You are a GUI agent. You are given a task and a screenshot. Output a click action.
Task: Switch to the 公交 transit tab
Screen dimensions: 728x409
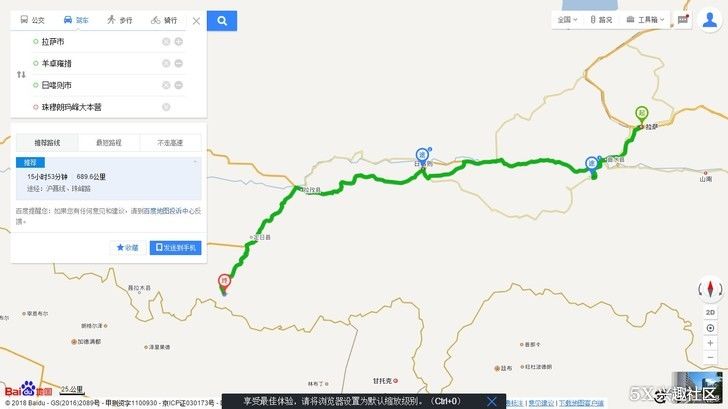[x=32, y=20]
